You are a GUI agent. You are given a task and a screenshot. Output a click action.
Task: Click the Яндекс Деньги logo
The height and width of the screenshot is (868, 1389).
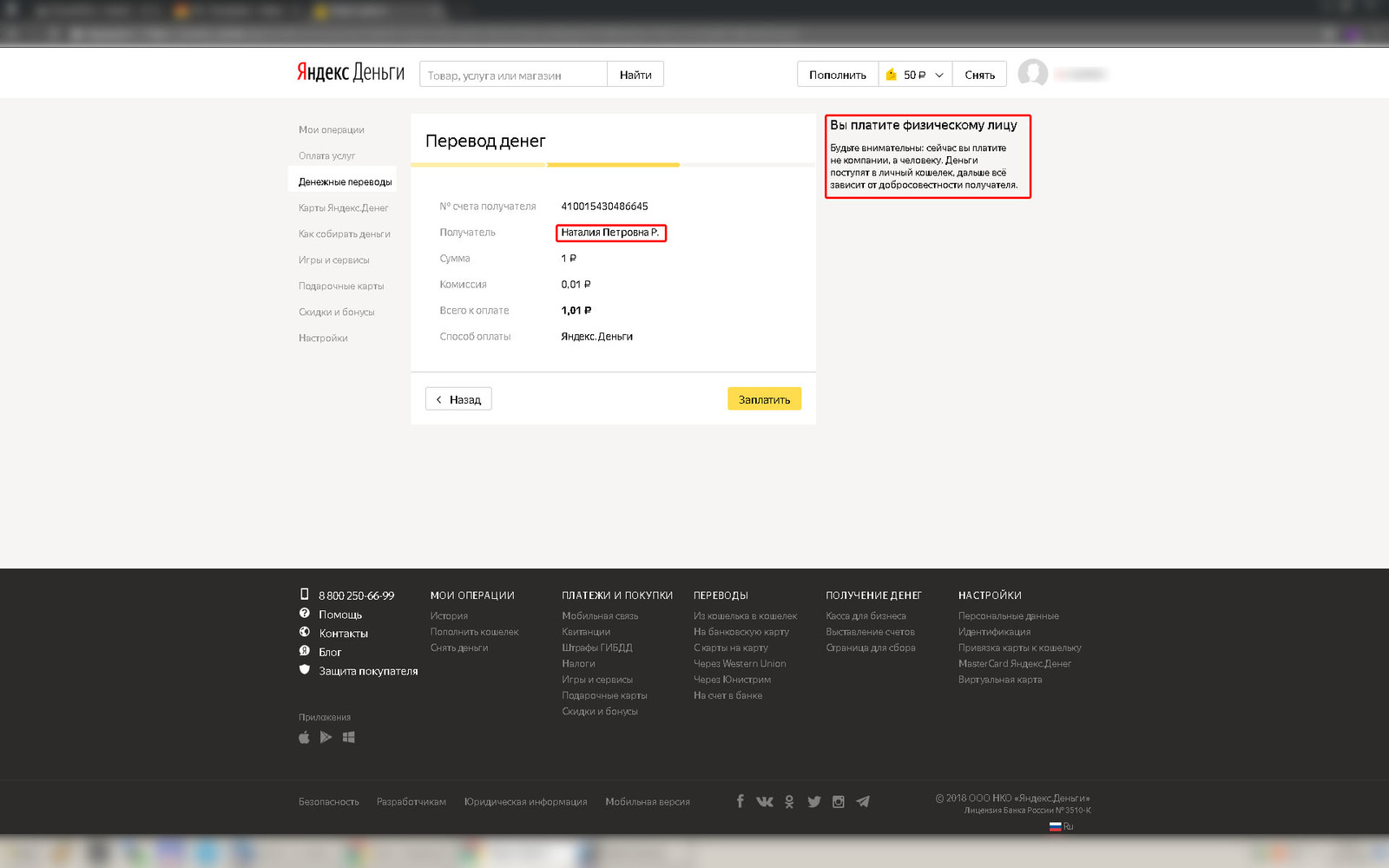(351, 73)
